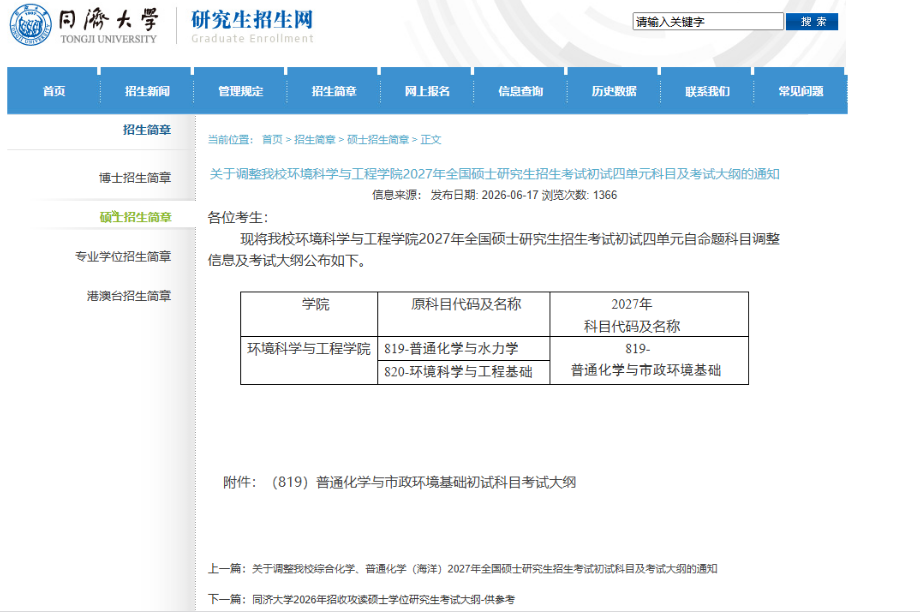Open the 信息查询 navigation tab

pos(520,91)
